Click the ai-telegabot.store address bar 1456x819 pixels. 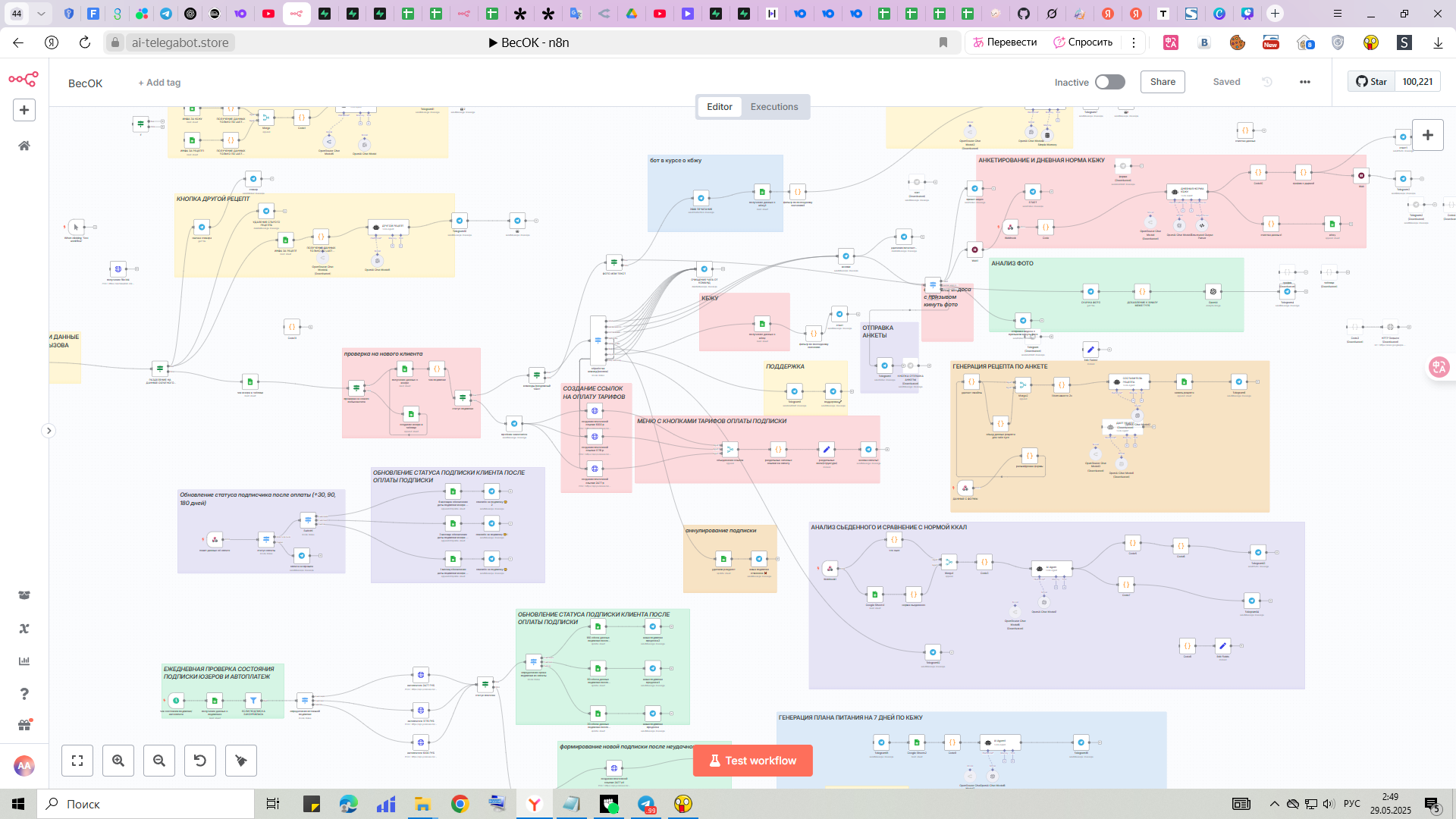coord(180,42)
